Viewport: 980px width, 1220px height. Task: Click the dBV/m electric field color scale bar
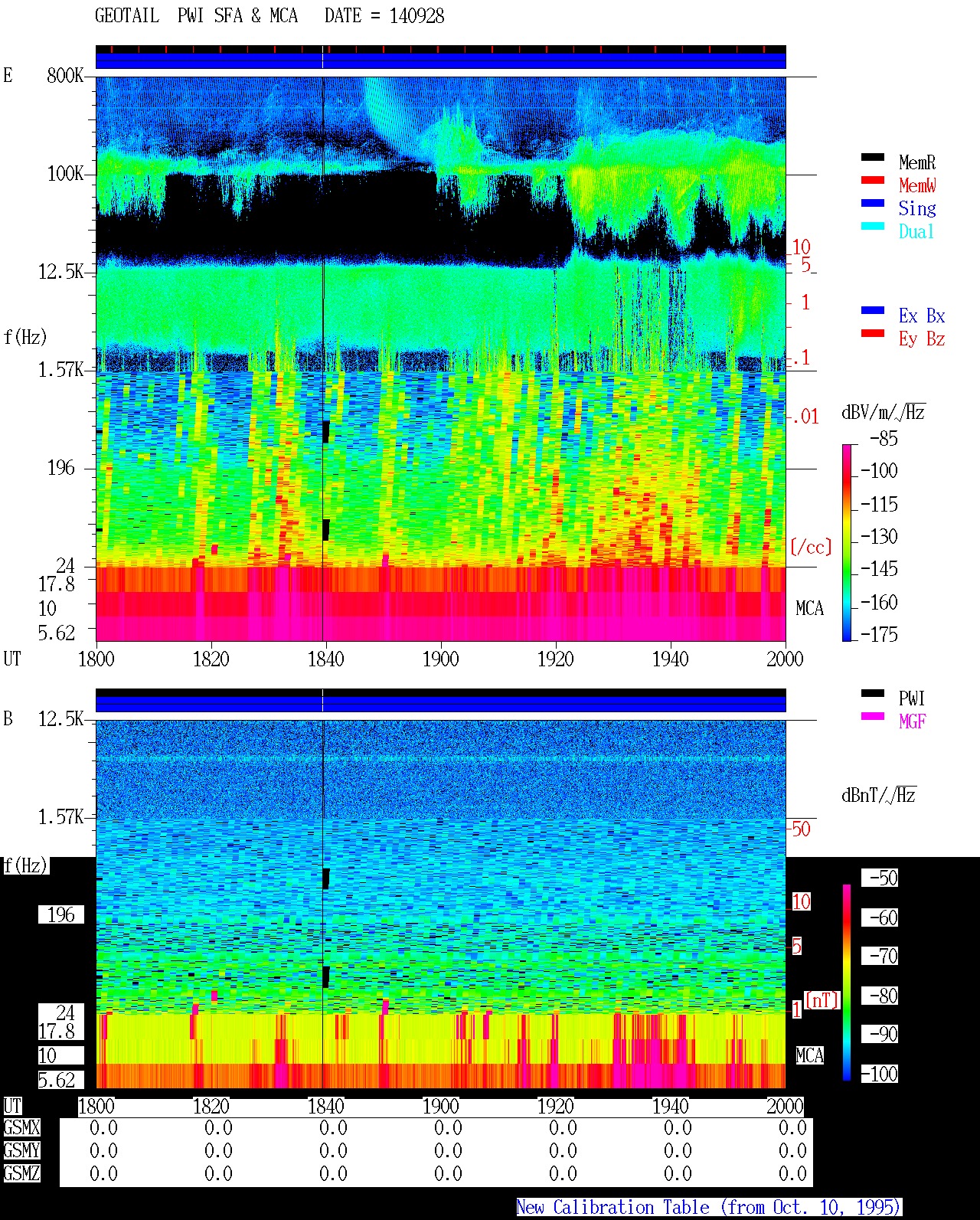[x=847, y=542]
